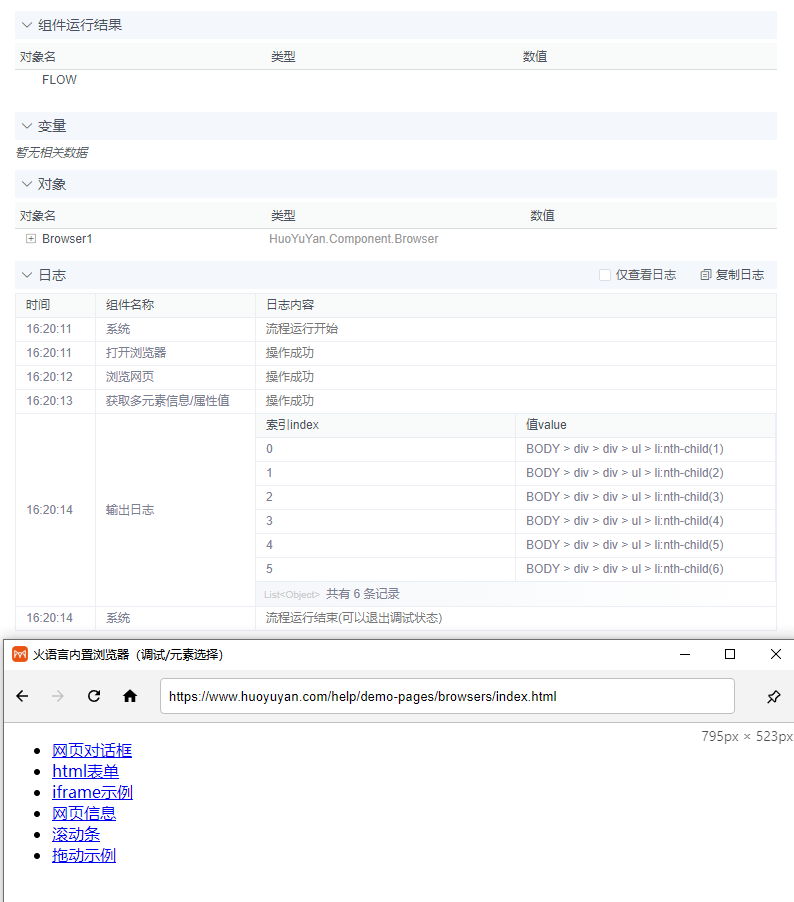Viewport: 794px width, 902px height.
Task: Go to browser home page
Action: [x=130, y=696]
